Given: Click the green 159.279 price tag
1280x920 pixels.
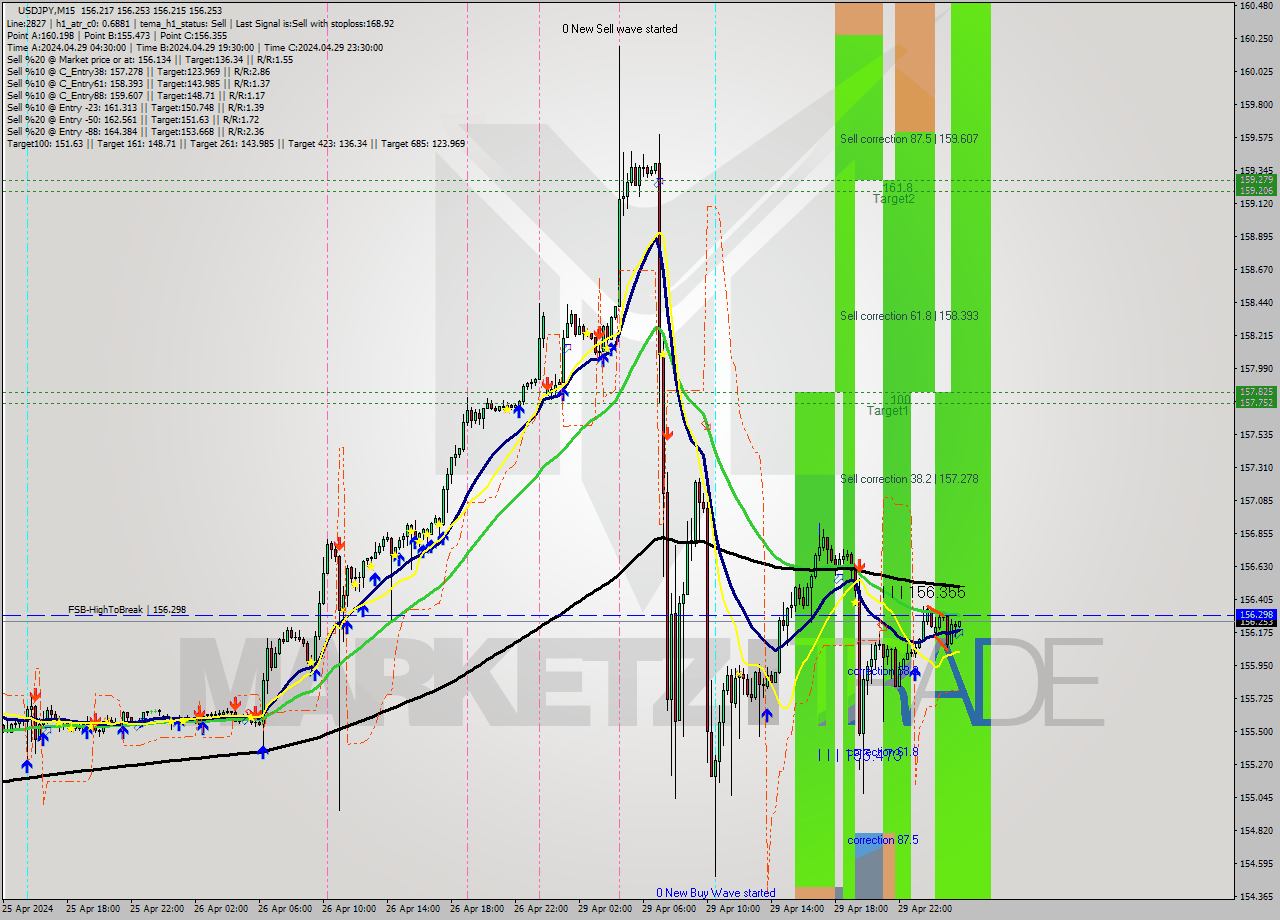Looking at the screenshot, I should (x=1256, y=181).
